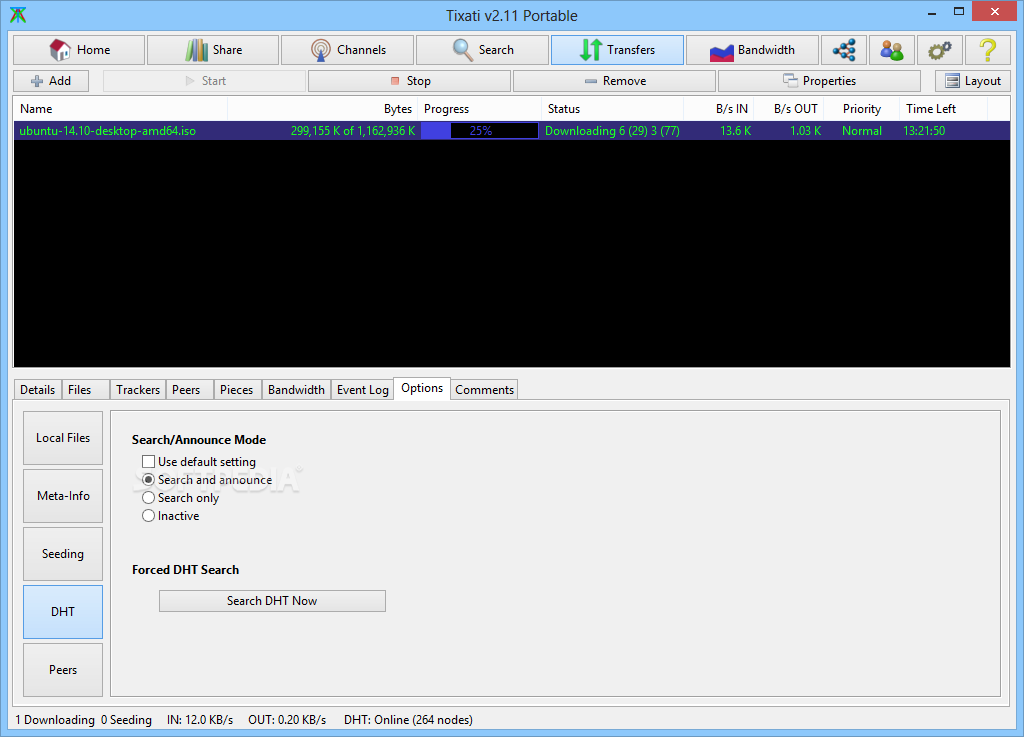Click the Normal priority cell
The width and height of the screenshot is (1024, 737).
(861, 131)
